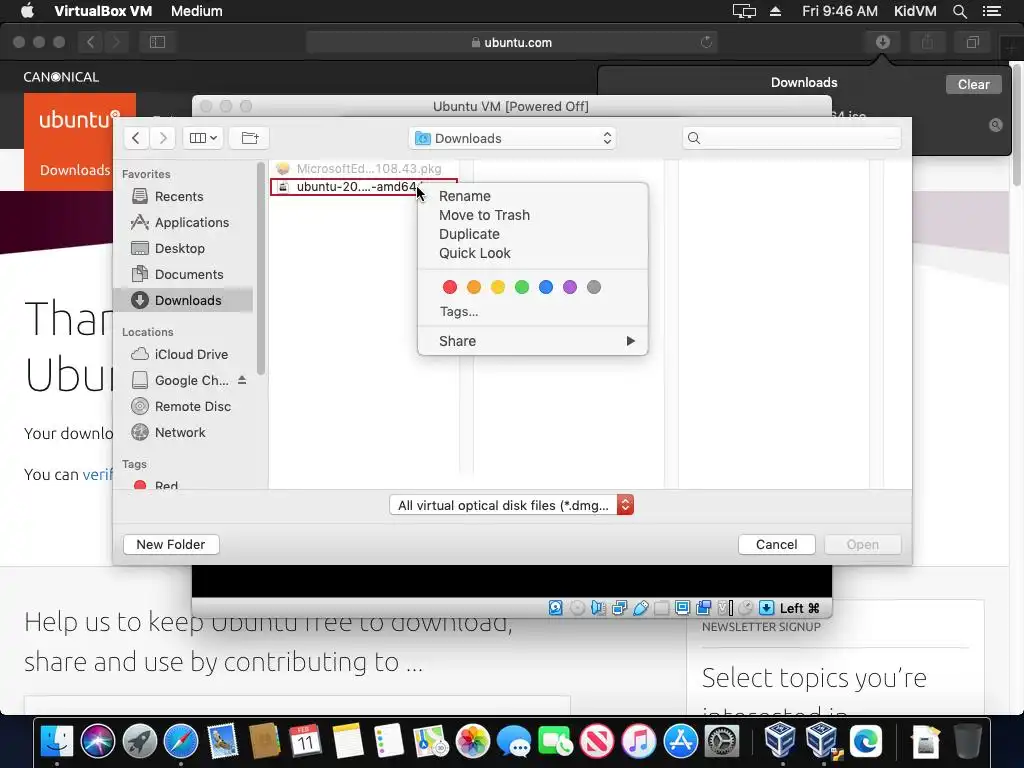Apply the gray tag color

pos(594,287)
